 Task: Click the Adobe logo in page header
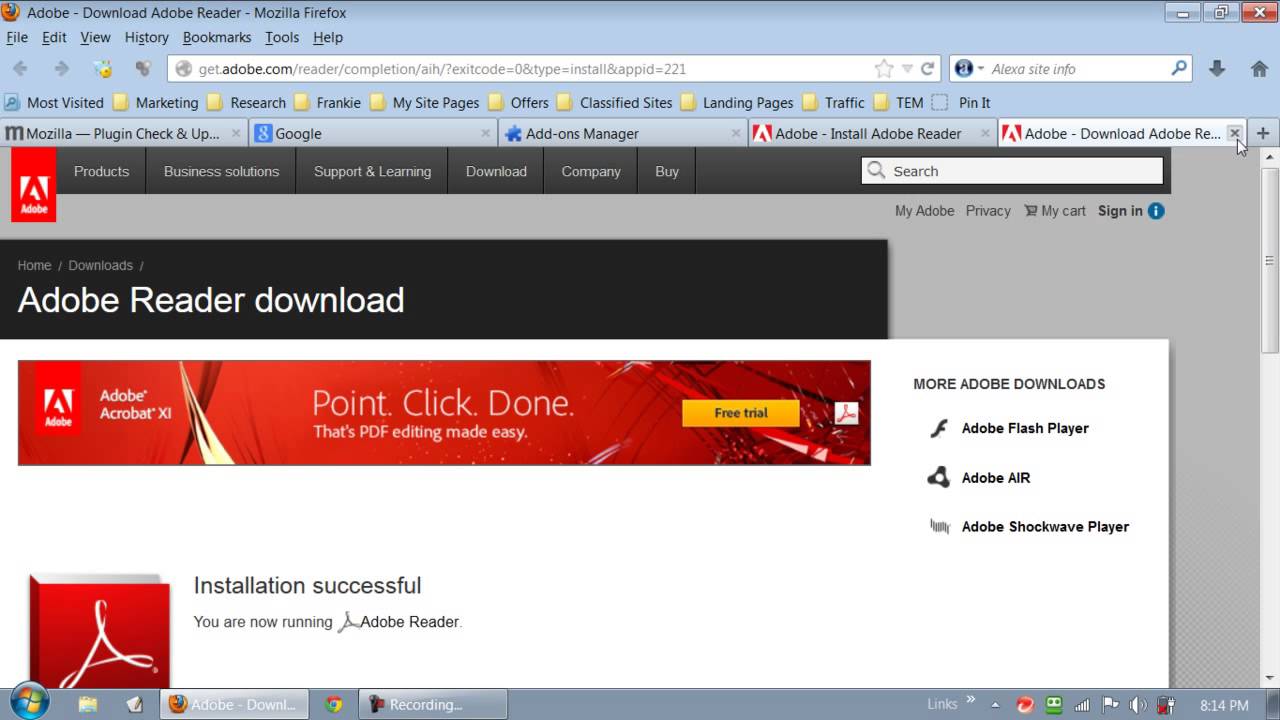click(x=34, y=185)
